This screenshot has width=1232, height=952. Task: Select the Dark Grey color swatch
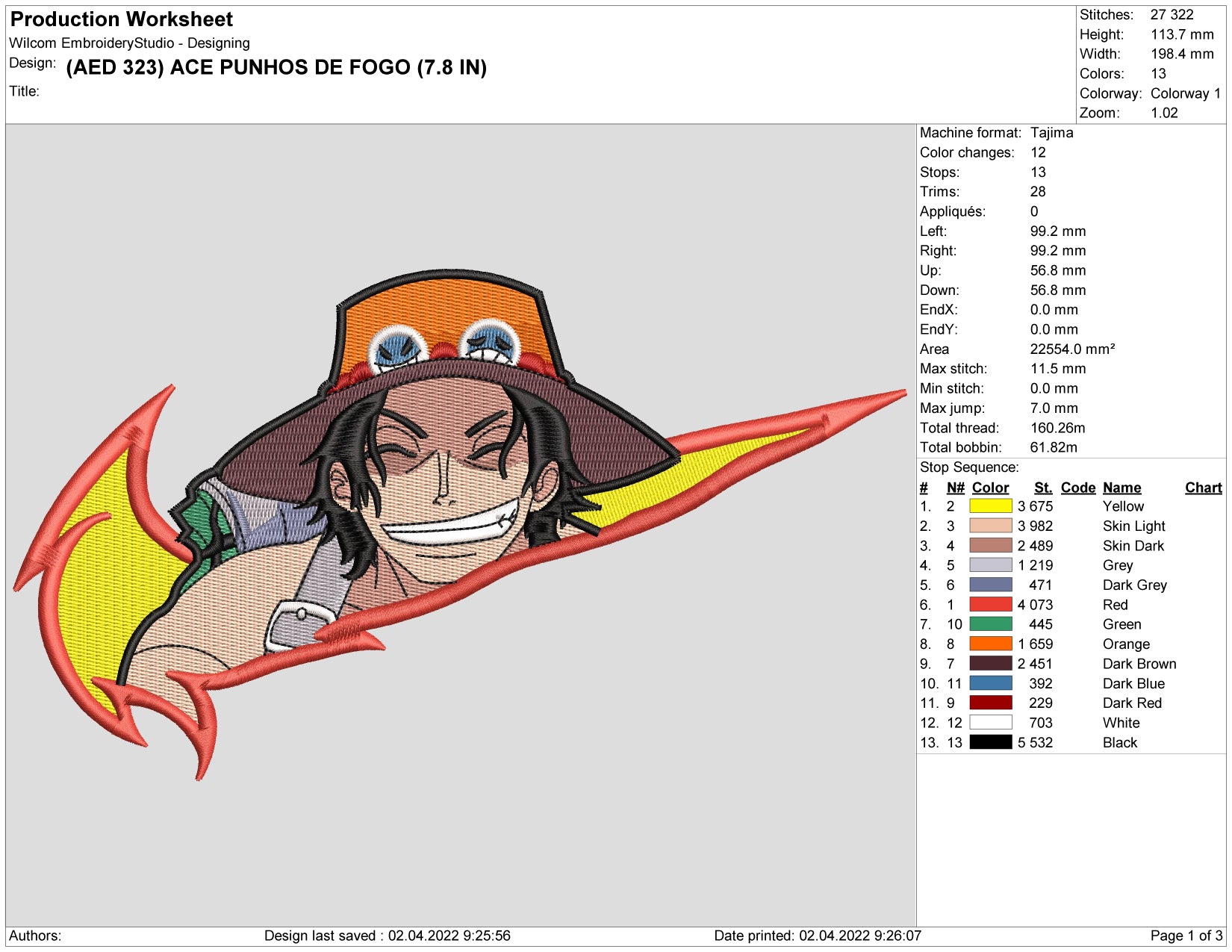click(991, 585)
